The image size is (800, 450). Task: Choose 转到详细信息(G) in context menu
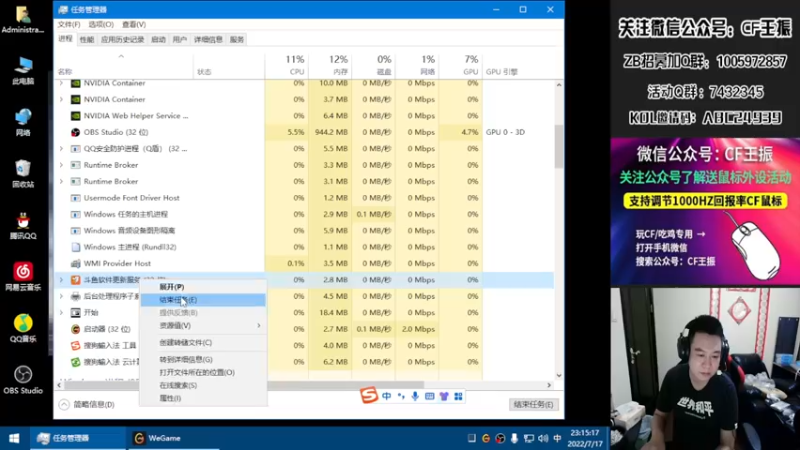click(x=203, y=360)
